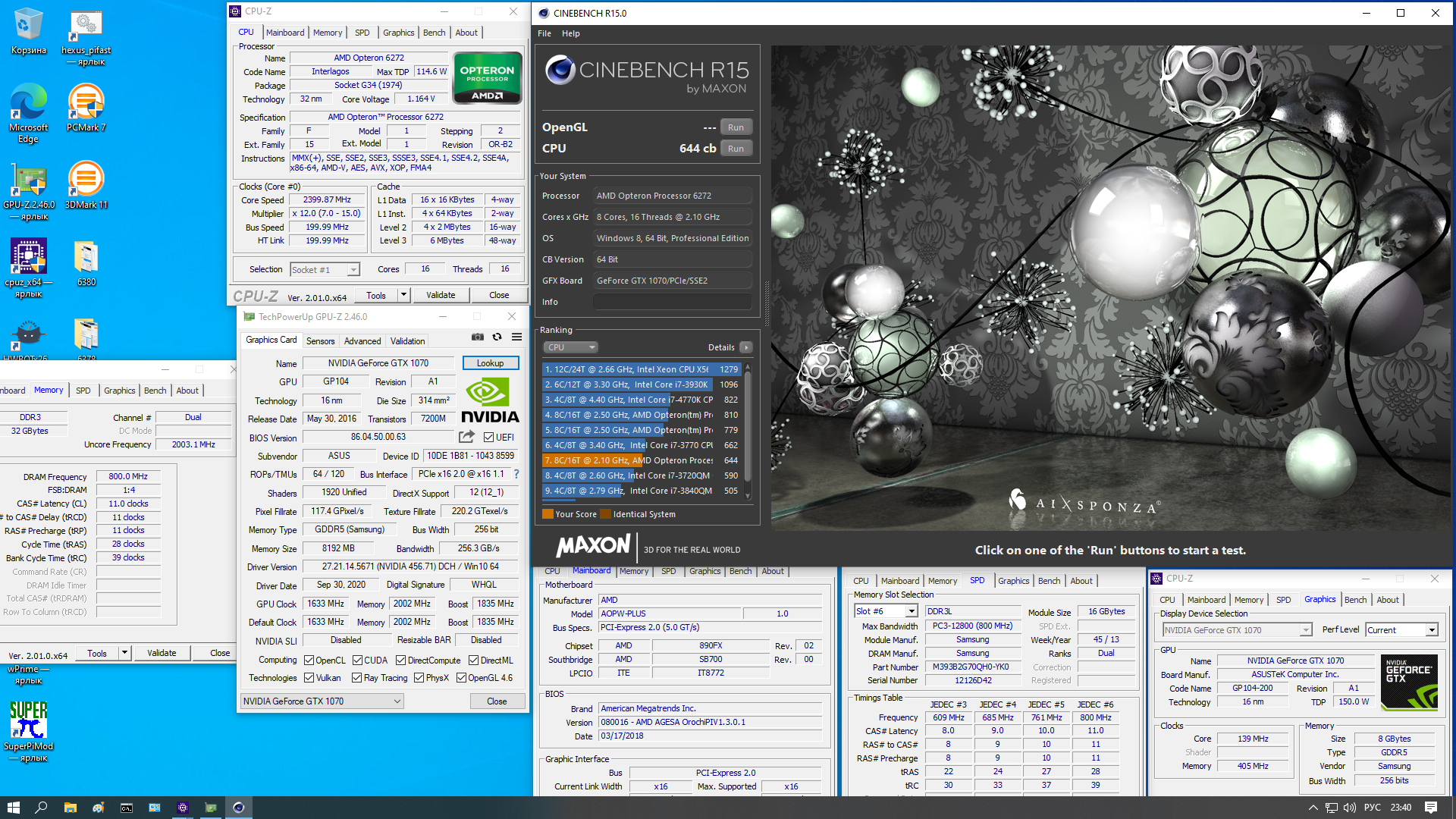Switch to the GPU-Z taskbar icon
The image size is (1456, 819).
click(x=210, y=808)
